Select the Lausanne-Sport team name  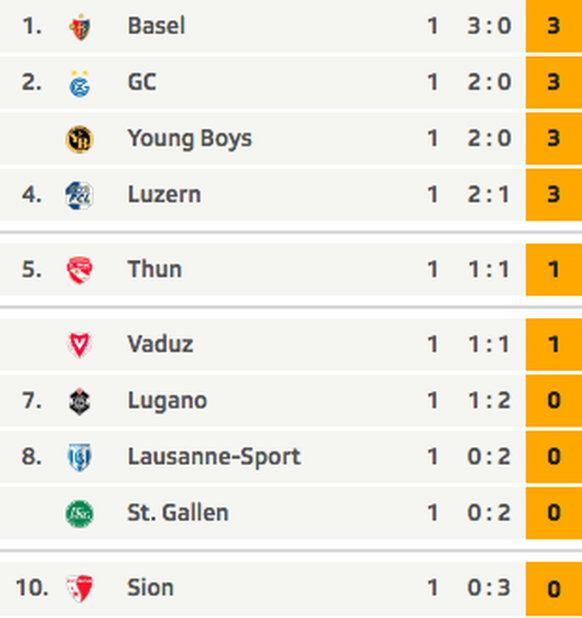coord(214,457)
